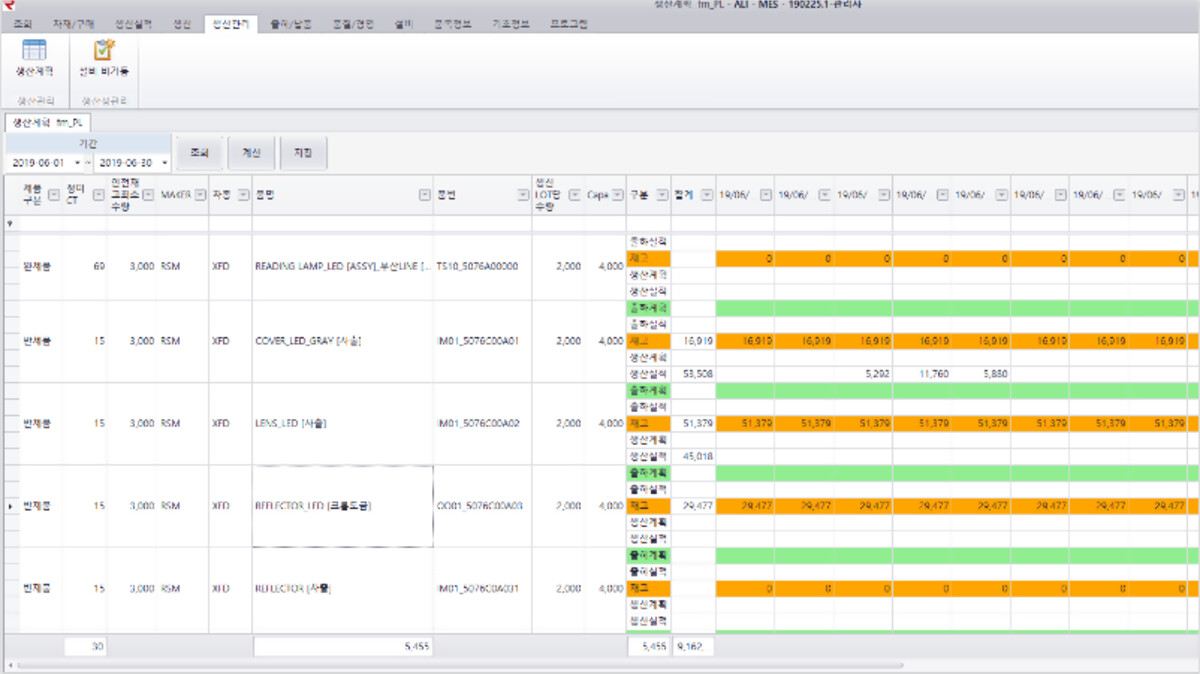
Task: Click the 16,919 value in 합계 column
Action: click(693, 341)
